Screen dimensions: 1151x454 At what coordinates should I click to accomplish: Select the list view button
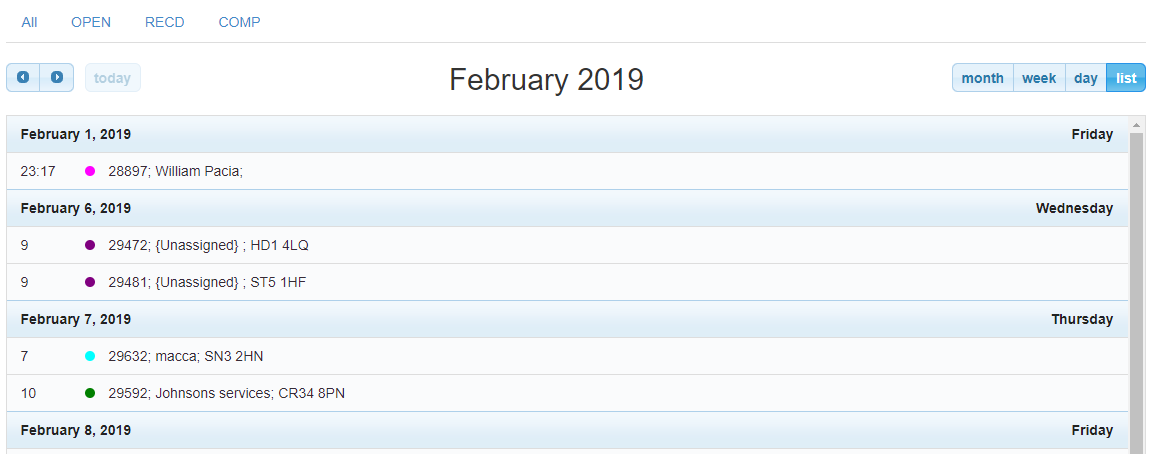pyautogui.click(x=1125, y=78)
